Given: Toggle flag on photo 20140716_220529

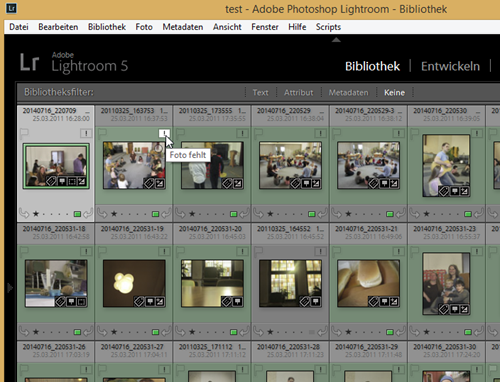Looking at the screenshot, I should point(258,133).
